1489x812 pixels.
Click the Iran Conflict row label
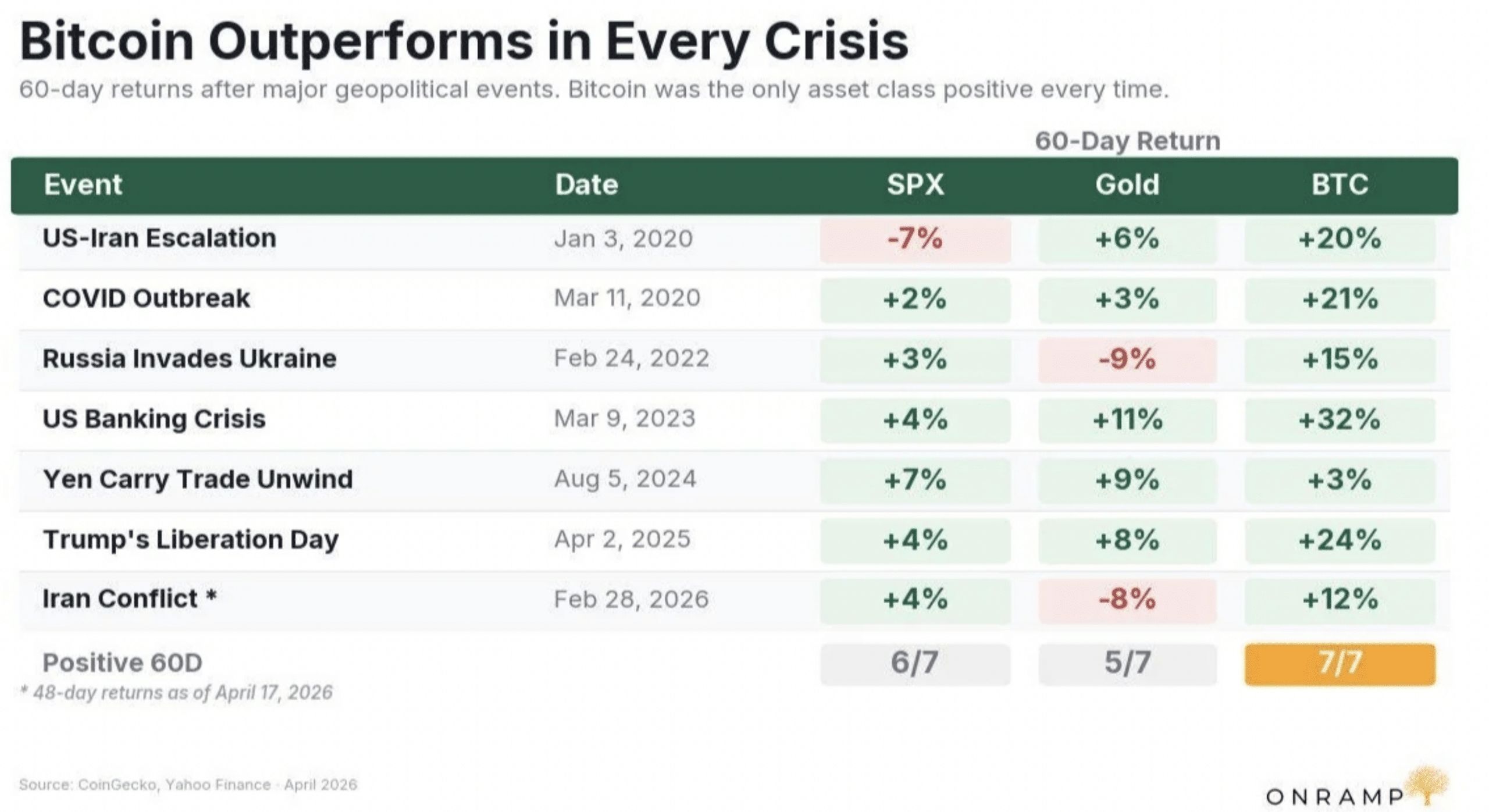coord(129,599)
